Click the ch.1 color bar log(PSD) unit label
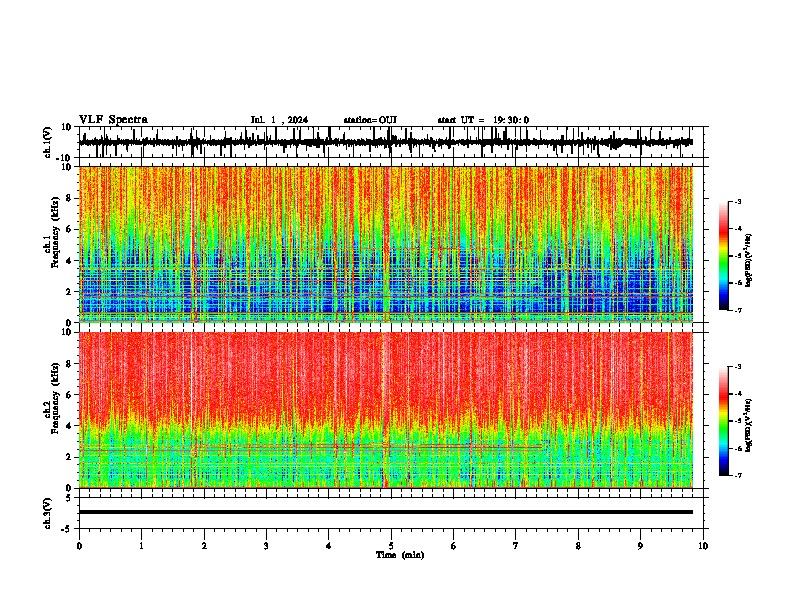This screenshot has width=792, height=612. (x=749, y=260)
